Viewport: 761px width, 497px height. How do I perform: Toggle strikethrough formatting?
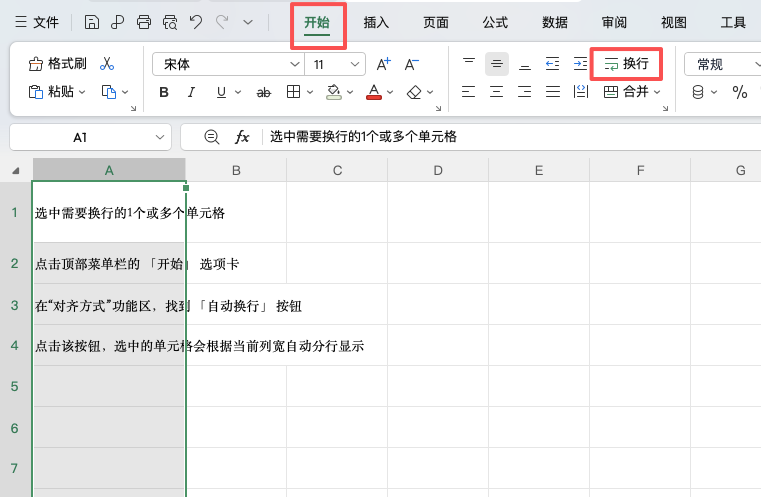tap(264, 92)
